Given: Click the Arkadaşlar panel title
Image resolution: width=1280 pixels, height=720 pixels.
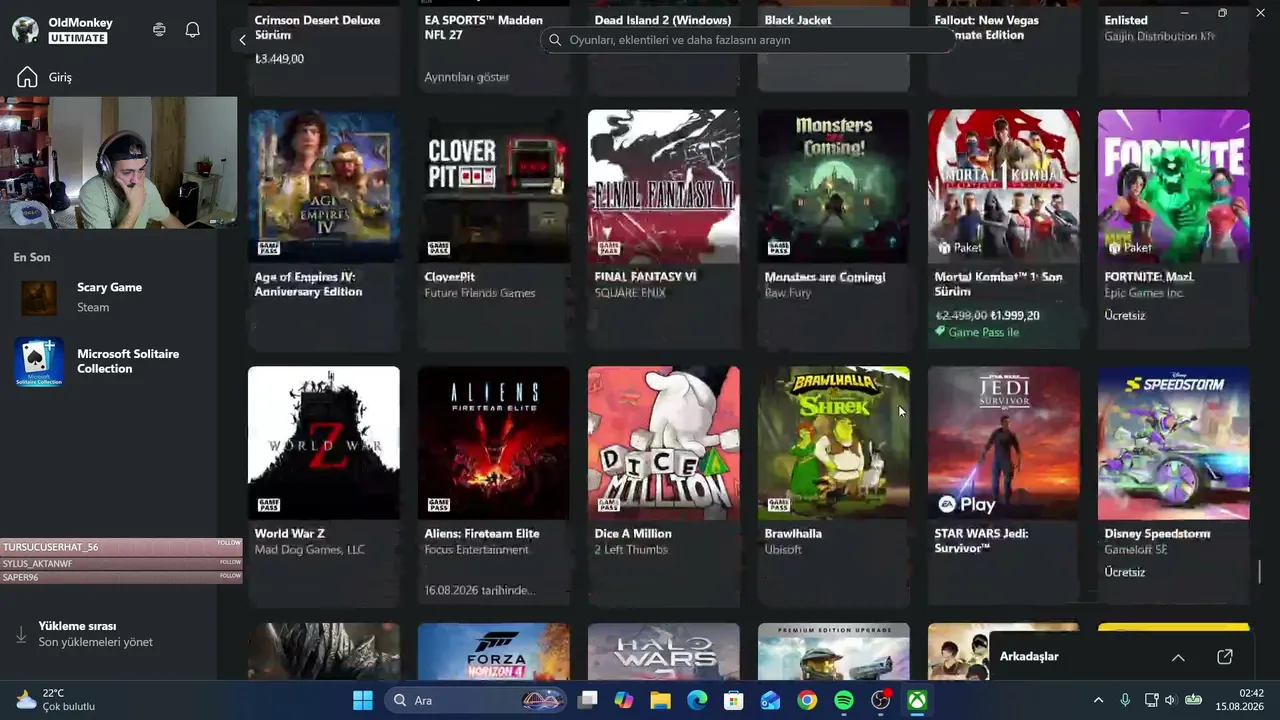Looking at the screenshot, I should (1029, 657).
